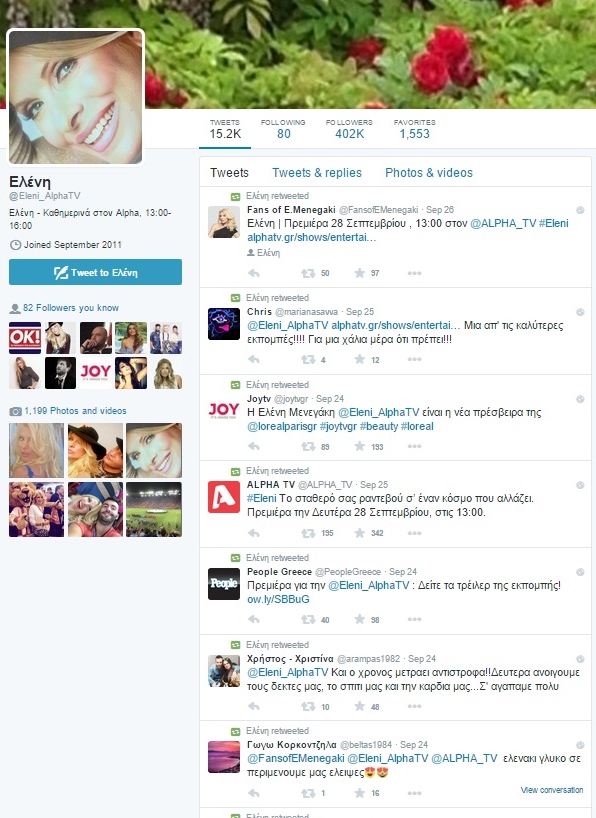Open the Photos & videos tab

click(429, 173)
